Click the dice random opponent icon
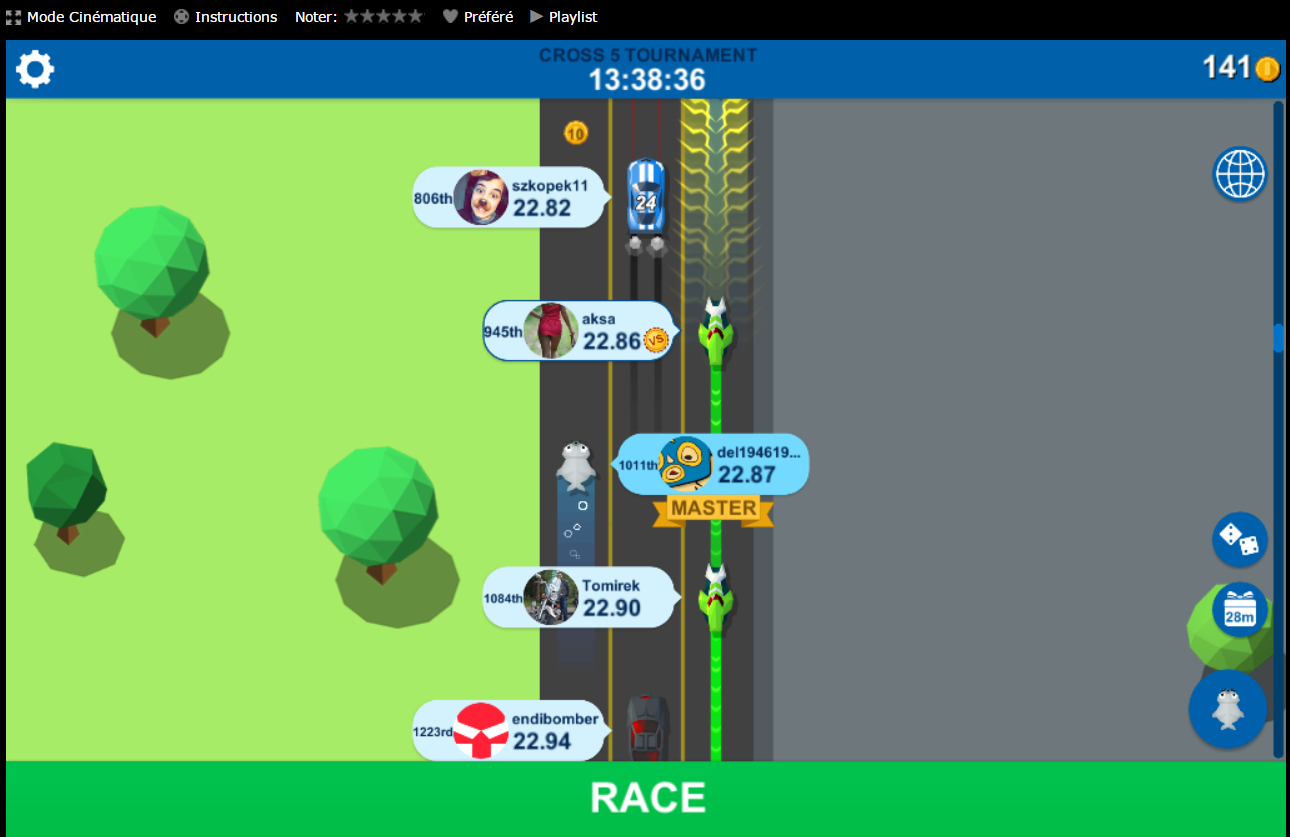 pyautogui.click(x=1240, y=540)
